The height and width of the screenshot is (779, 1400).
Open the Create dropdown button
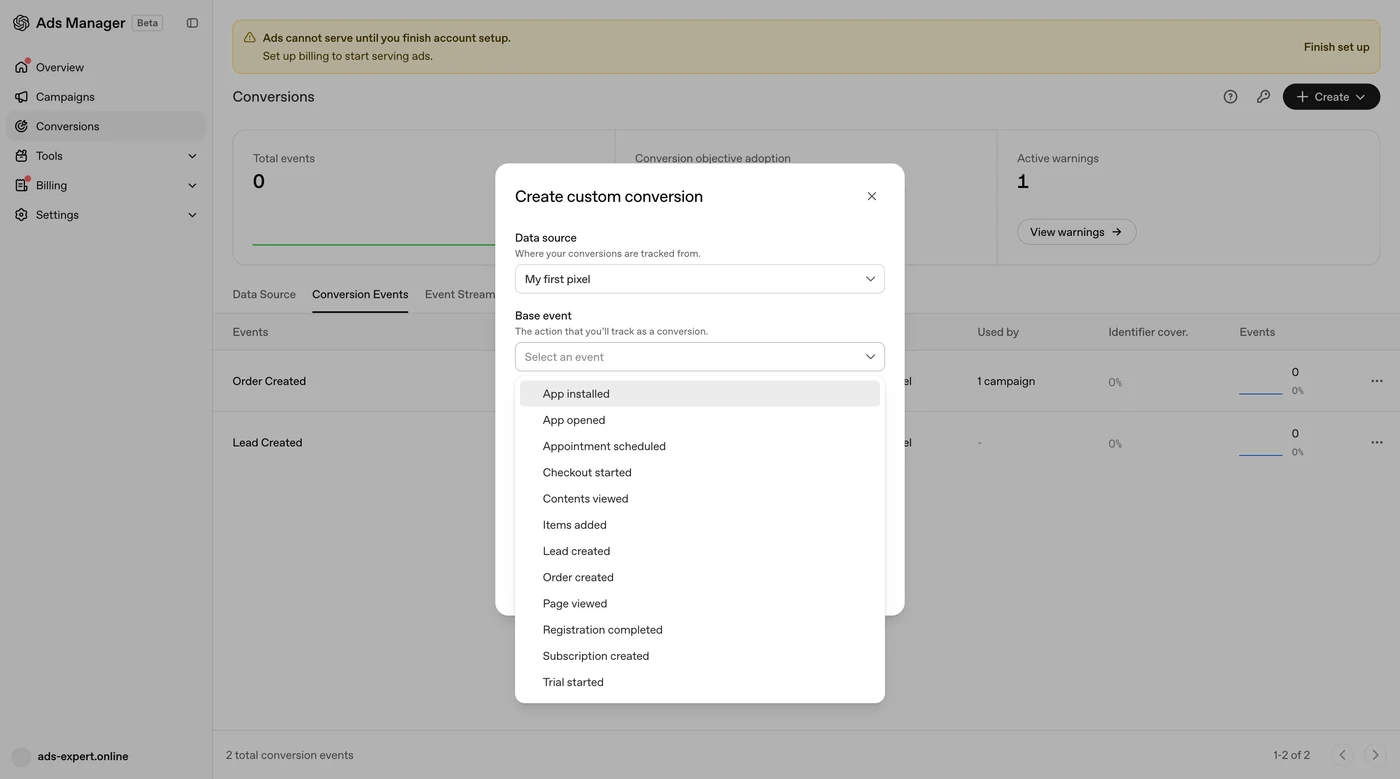point(1331,97)
